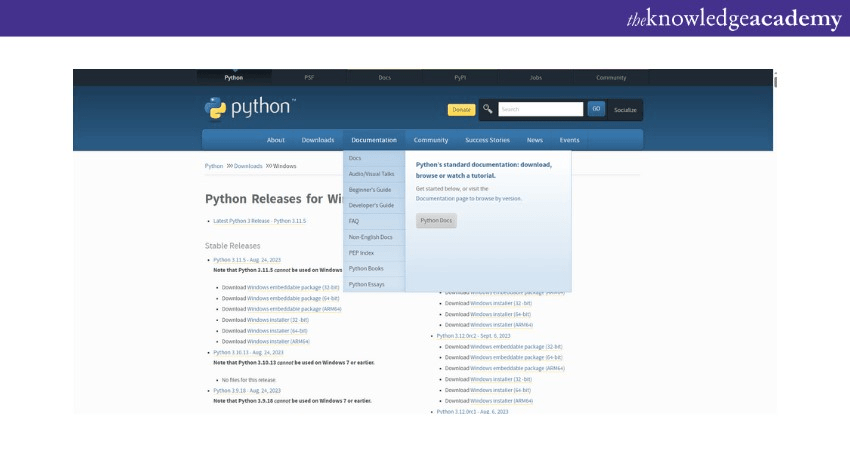Choose Developer's Guide in the dropdown

tap(374, 205)
